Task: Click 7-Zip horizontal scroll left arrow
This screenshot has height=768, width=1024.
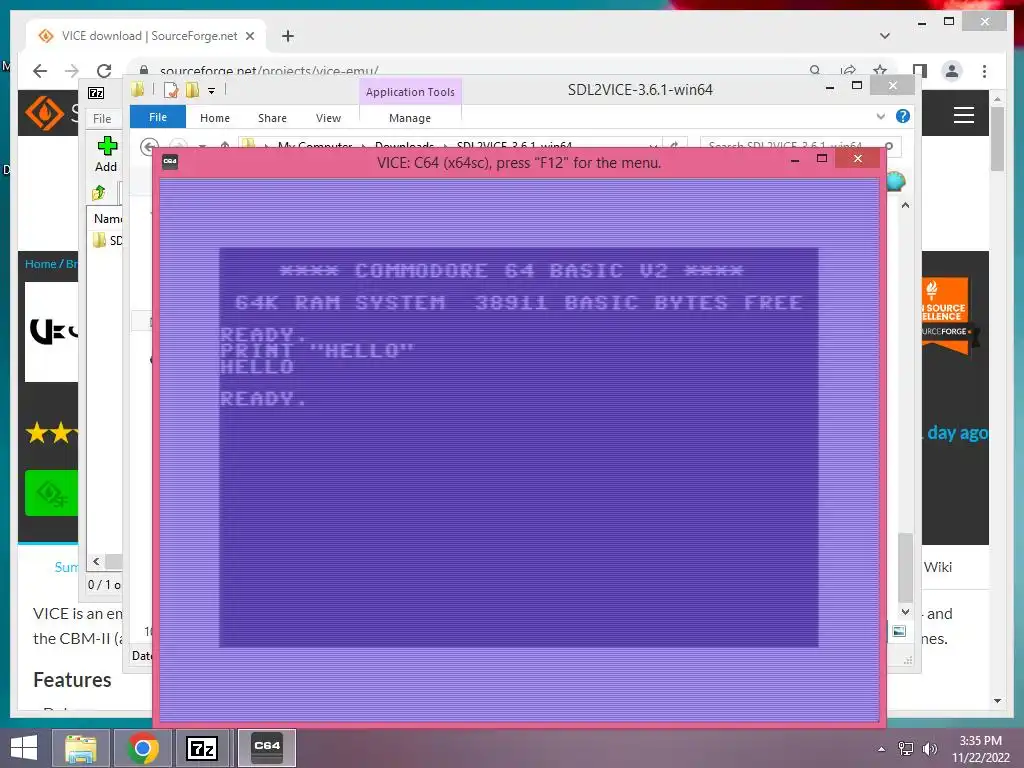Action: coord(97,561)
